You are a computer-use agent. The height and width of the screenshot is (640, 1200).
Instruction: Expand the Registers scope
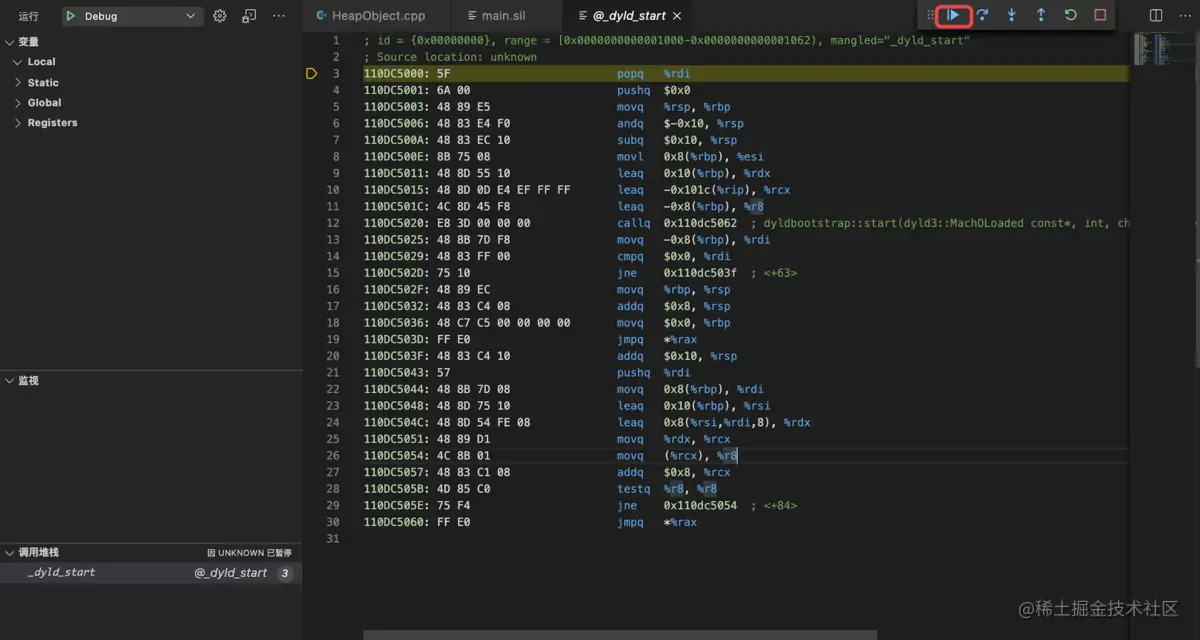coord(18,123)
